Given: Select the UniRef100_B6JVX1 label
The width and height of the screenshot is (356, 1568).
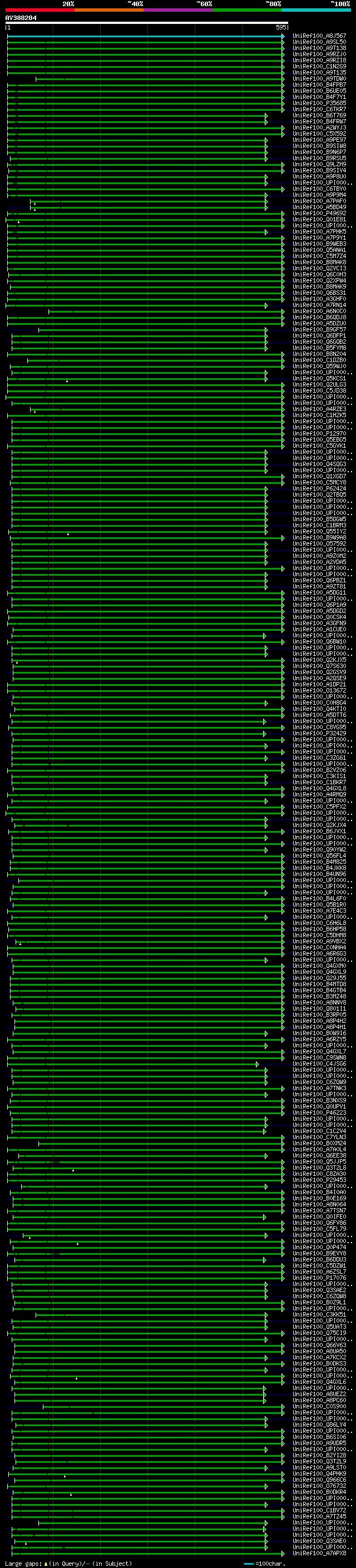Looking at the screenshot, I should pos(319,831).
